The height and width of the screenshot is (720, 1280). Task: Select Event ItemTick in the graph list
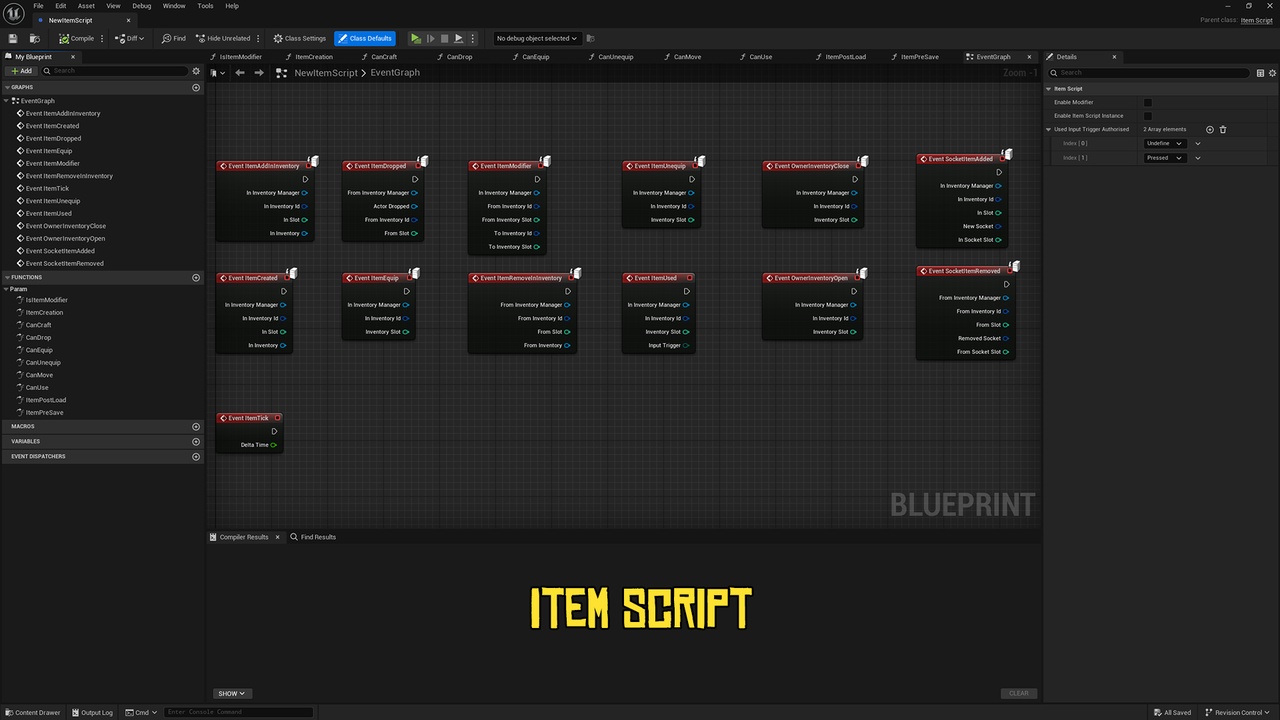point(47,188)
